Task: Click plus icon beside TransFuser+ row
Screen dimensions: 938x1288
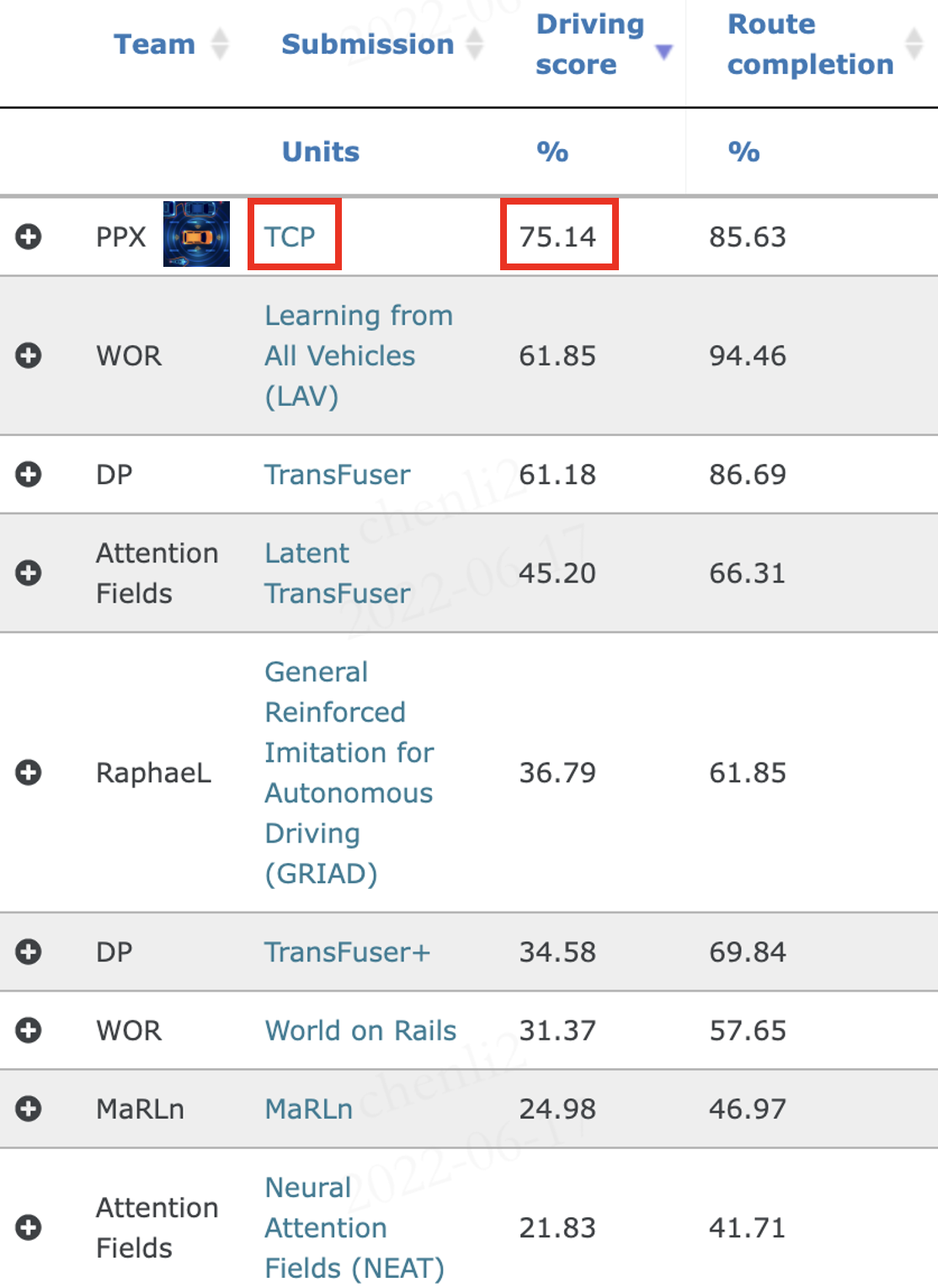Action: tap(29, 952)
